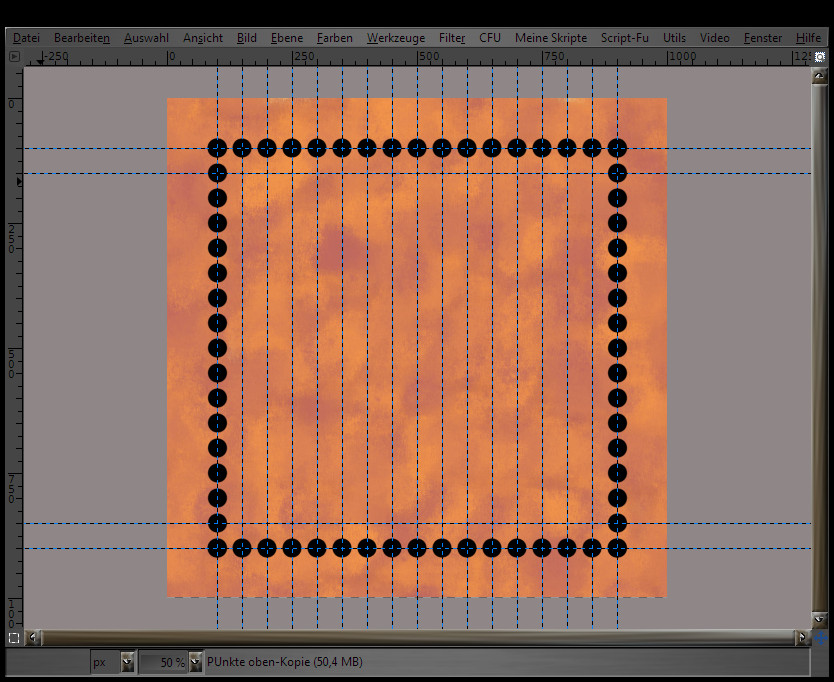Screen dimensions: 834x682
Task: Toggle the Quick Mask button
Action: point(14,637)
